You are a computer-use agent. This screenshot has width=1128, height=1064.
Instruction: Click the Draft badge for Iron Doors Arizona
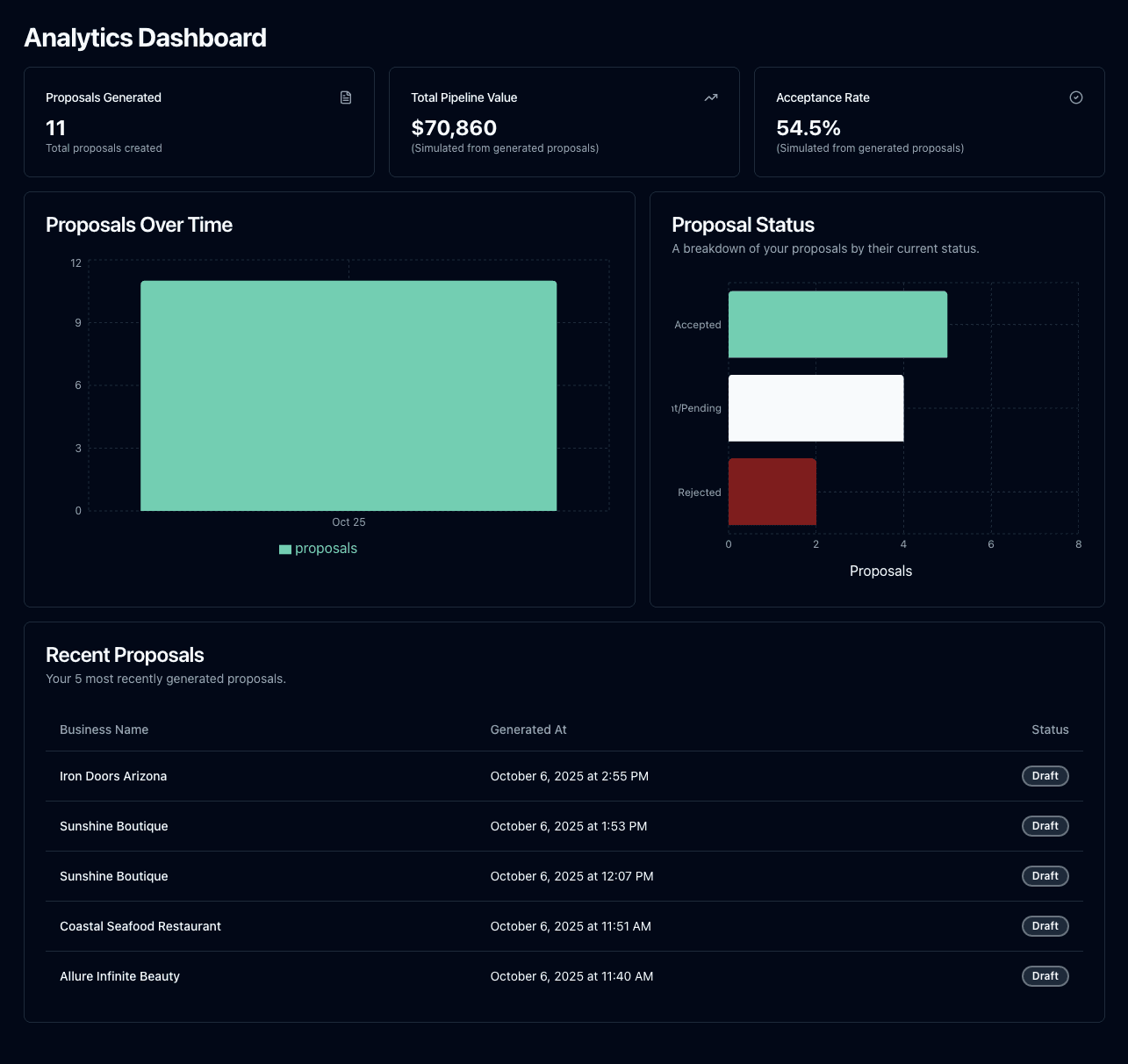(1045, 776)
